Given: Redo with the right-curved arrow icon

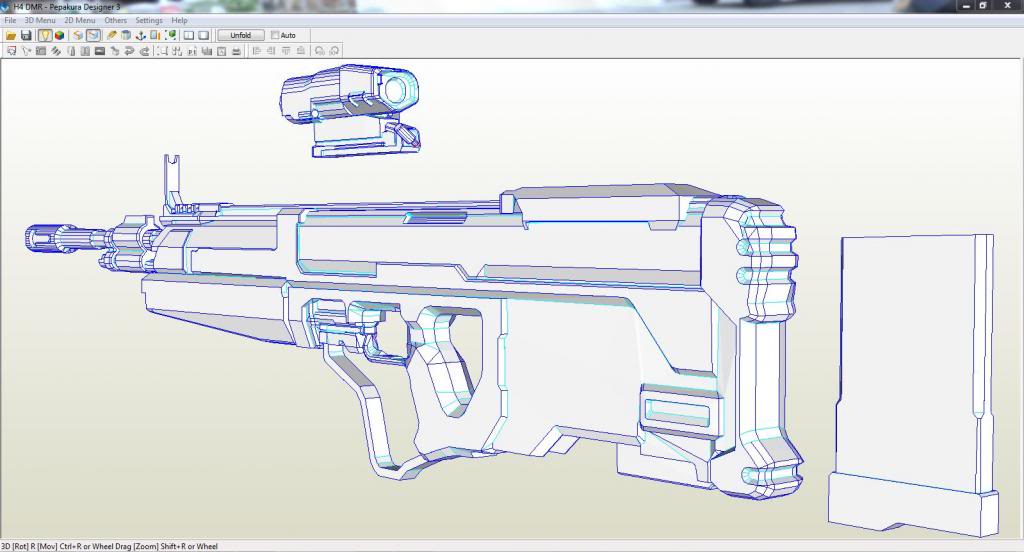Looking at the screenshot, I should point(144,51).
